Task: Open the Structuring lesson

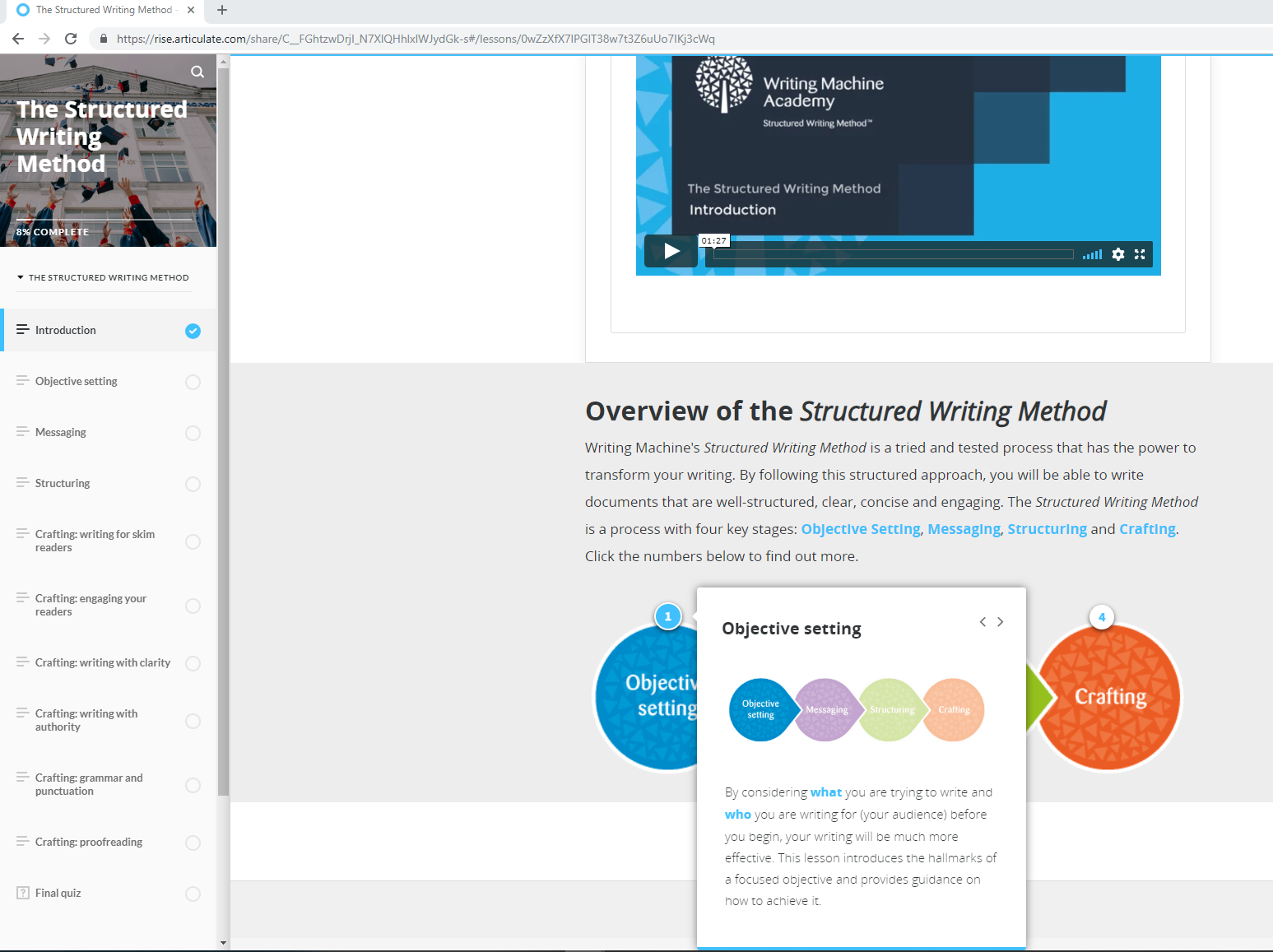Action: point(109,483)
